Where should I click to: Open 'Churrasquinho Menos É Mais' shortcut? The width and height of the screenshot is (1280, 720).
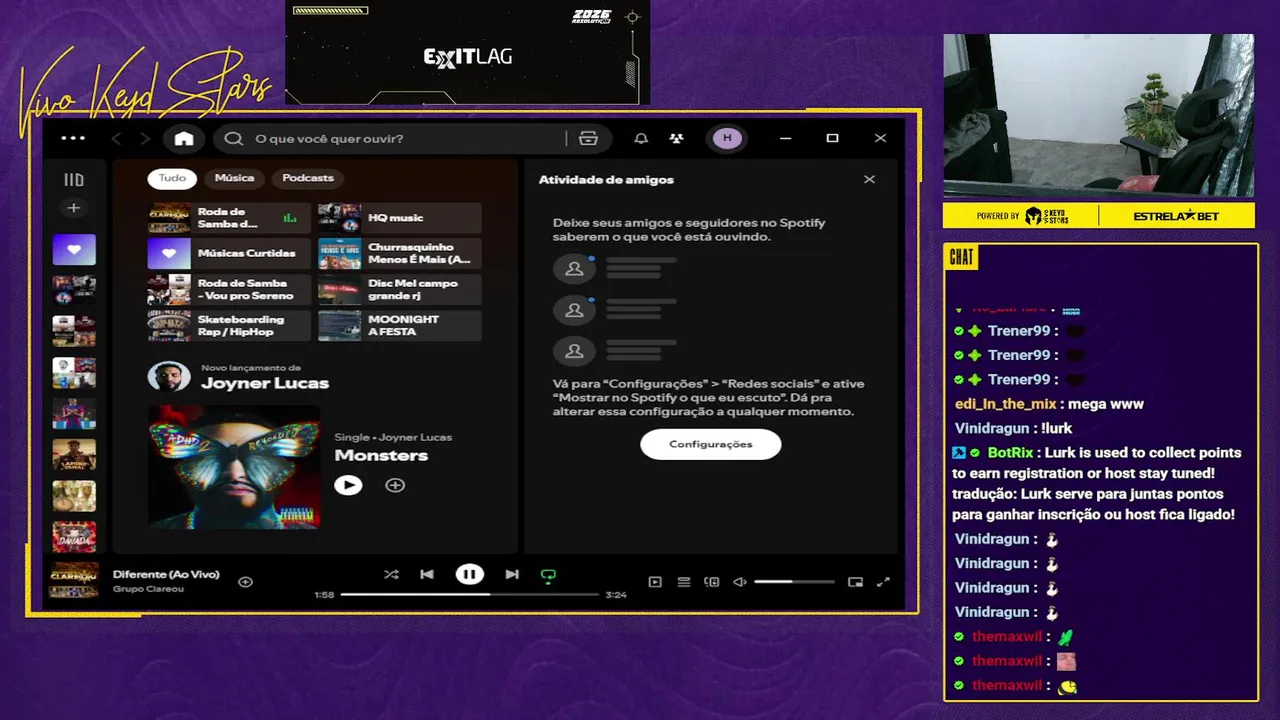[399, 254]
